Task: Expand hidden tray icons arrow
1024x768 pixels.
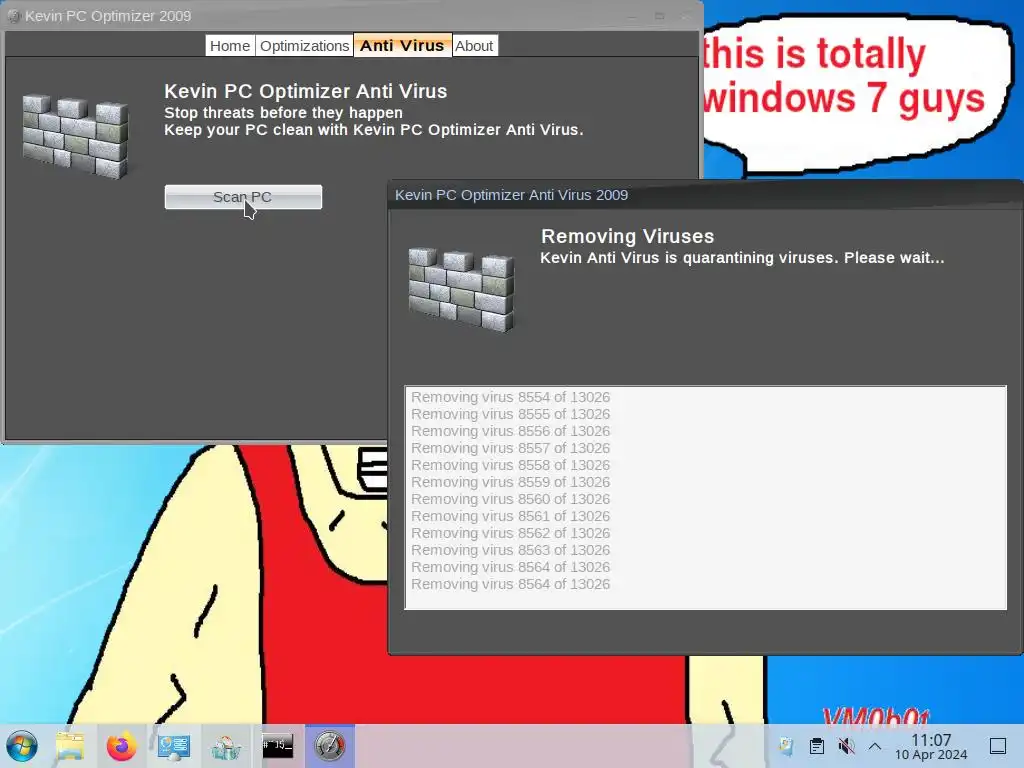Action: point(875,746)
